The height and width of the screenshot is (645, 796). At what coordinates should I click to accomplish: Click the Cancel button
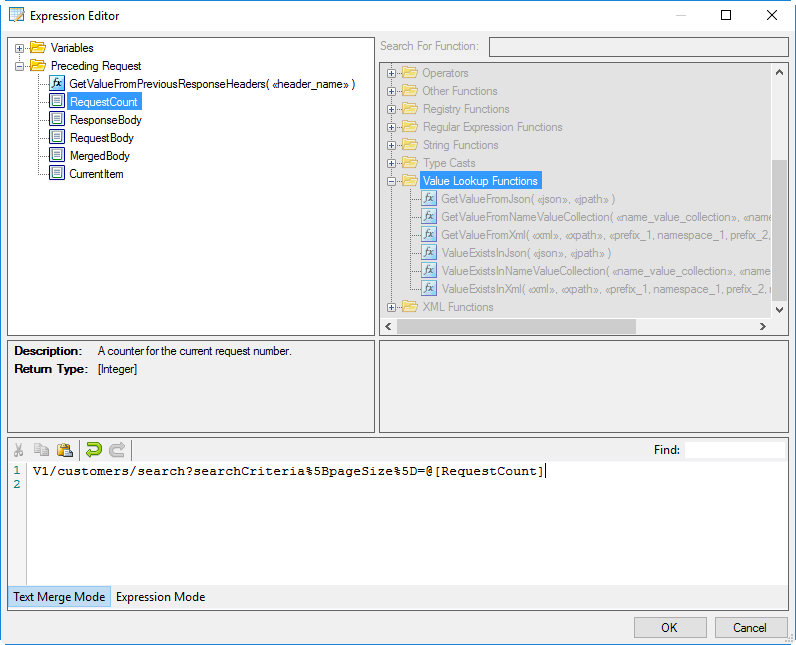pos(750,628)
